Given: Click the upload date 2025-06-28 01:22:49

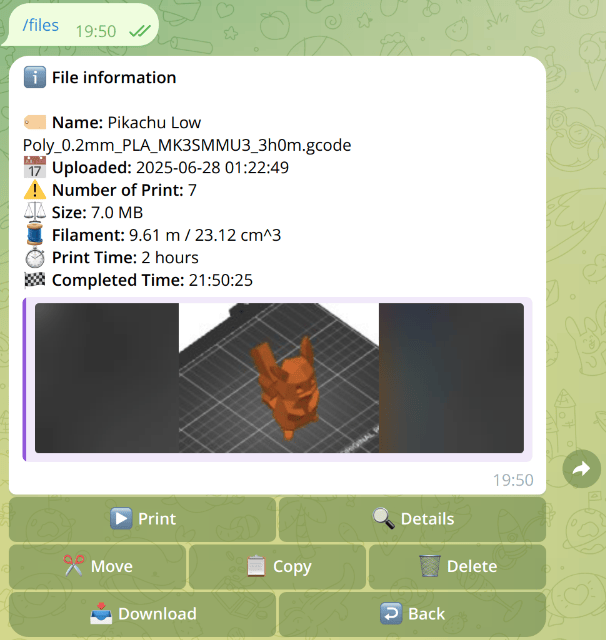Looking at the screenshot, I should 212,167.
